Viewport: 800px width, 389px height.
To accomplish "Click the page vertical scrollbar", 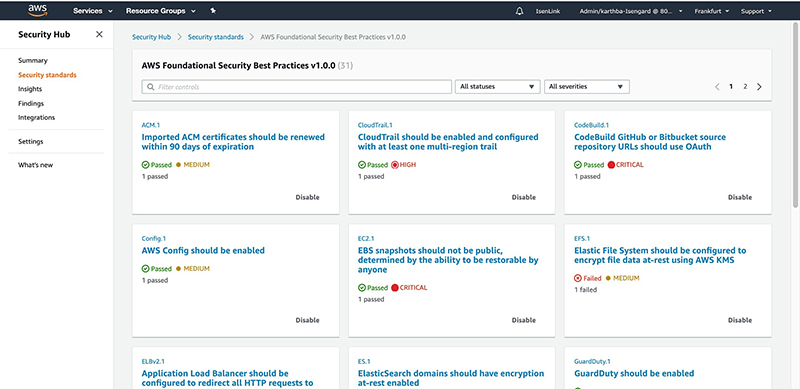I will pos(795,115).
